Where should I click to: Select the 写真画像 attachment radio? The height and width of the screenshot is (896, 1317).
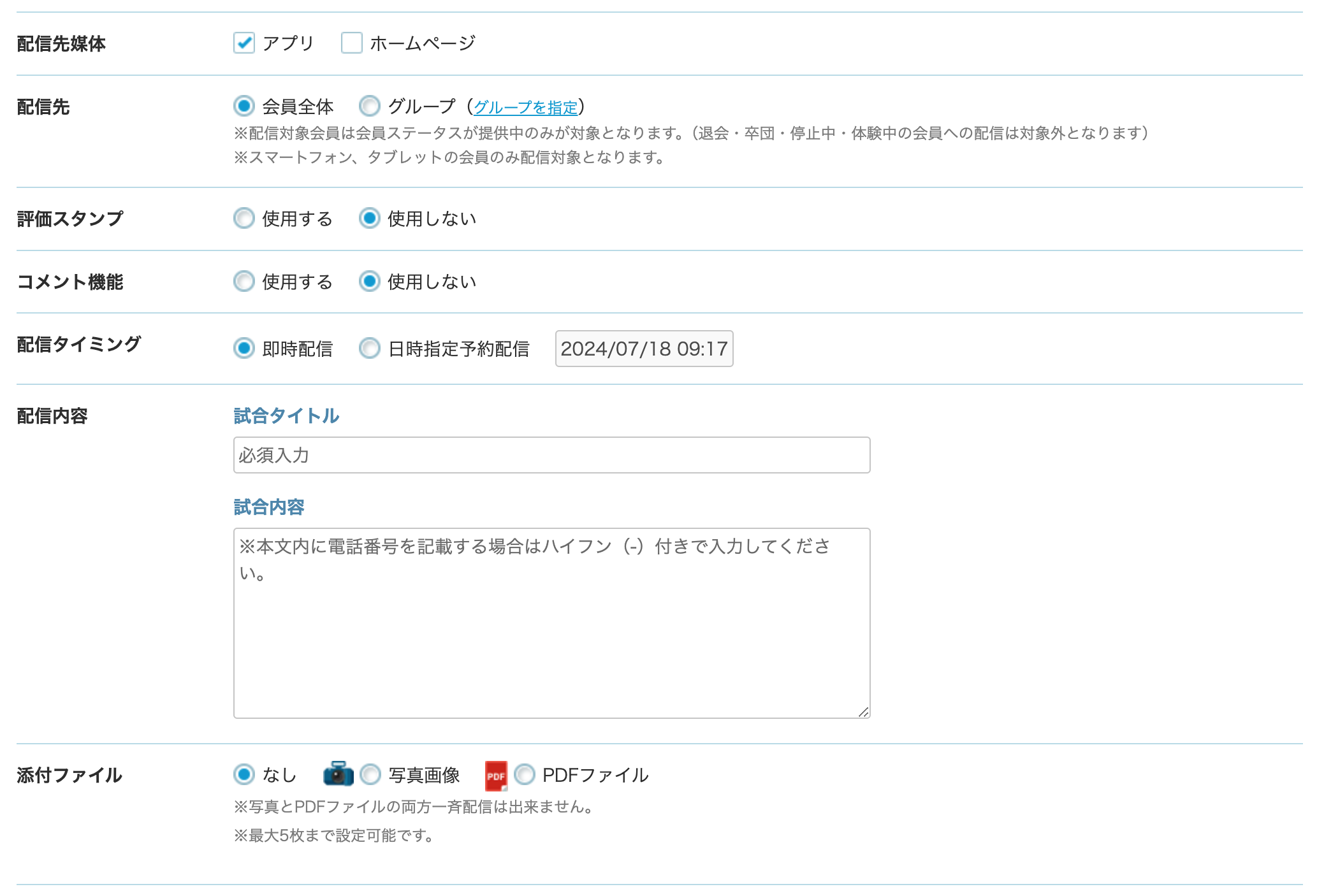370,775
